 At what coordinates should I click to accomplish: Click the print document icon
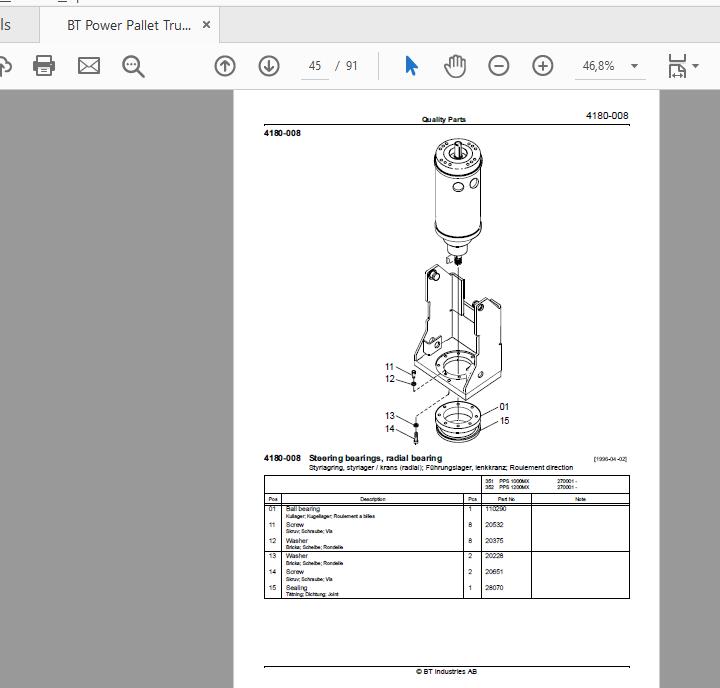[x=44, y=66]
